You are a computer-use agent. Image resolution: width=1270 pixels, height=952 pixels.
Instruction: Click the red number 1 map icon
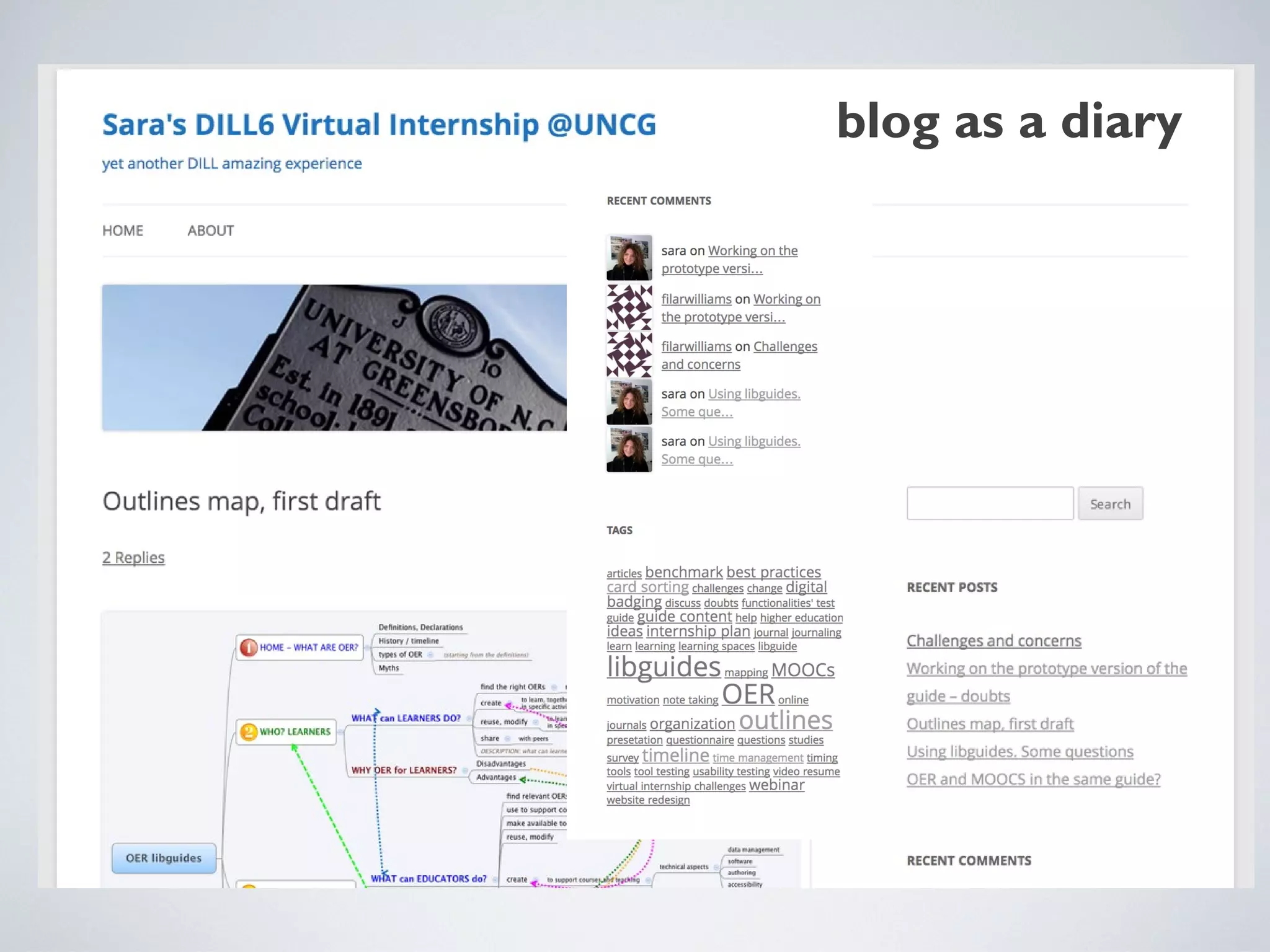tap(248, 648)
